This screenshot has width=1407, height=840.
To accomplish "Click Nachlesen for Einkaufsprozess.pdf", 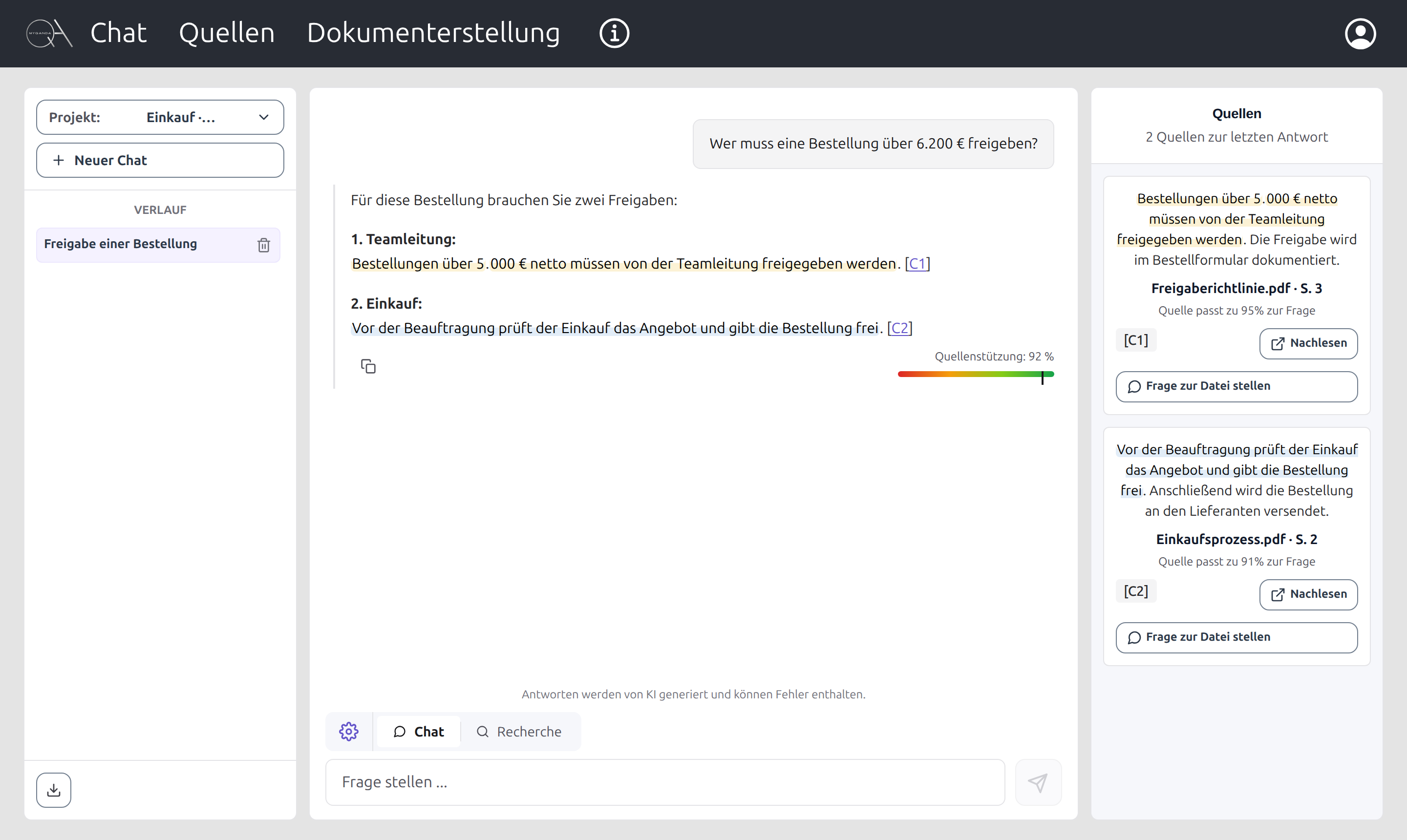I will pos(1308,594).
